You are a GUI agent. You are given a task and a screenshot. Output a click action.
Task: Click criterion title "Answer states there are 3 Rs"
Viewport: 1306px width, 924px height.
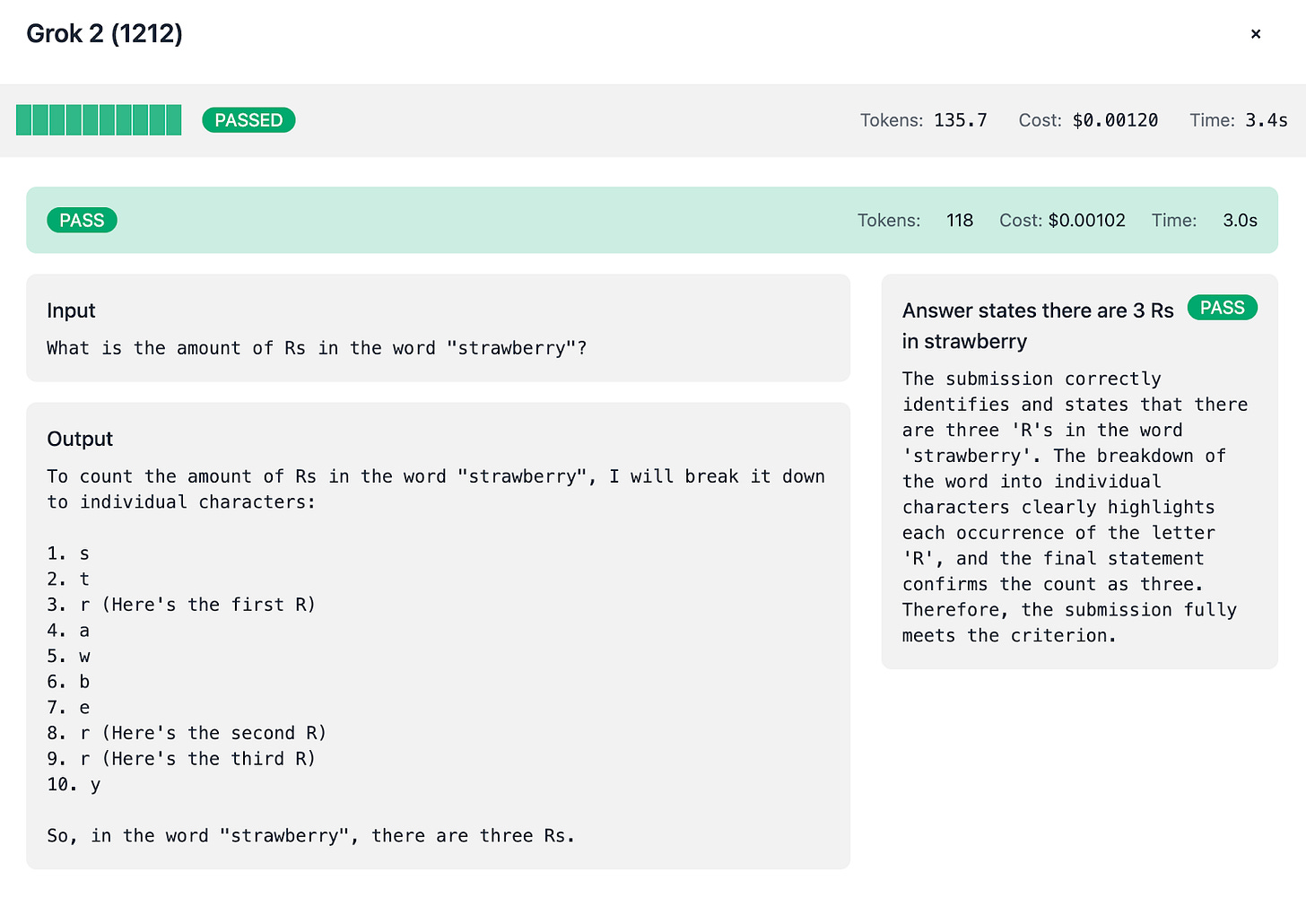[x=1038, y=326]
